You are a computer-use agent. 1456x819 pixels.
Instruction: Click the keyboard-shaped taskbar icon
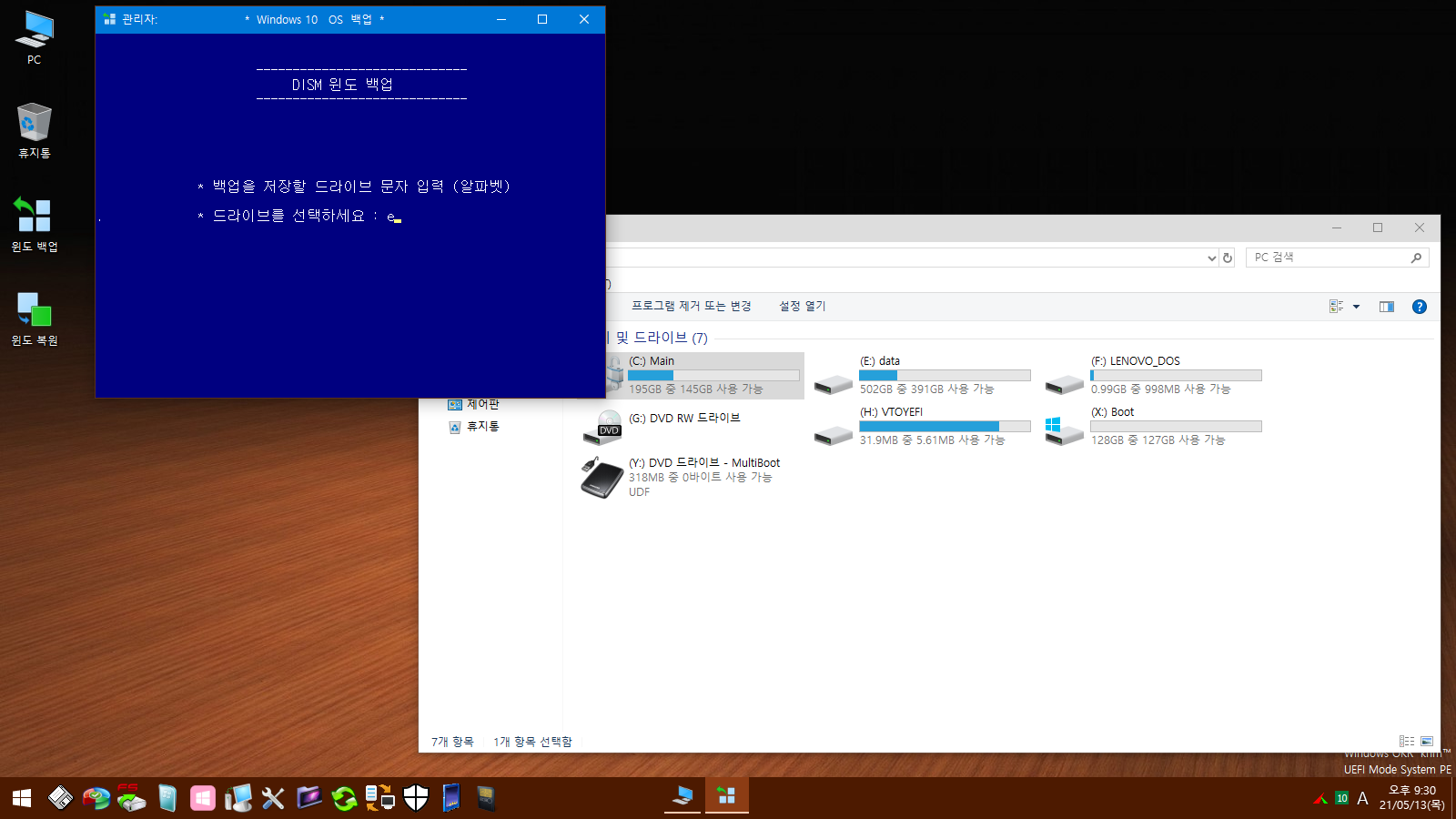pyautogui.click(x=61, y=798)
